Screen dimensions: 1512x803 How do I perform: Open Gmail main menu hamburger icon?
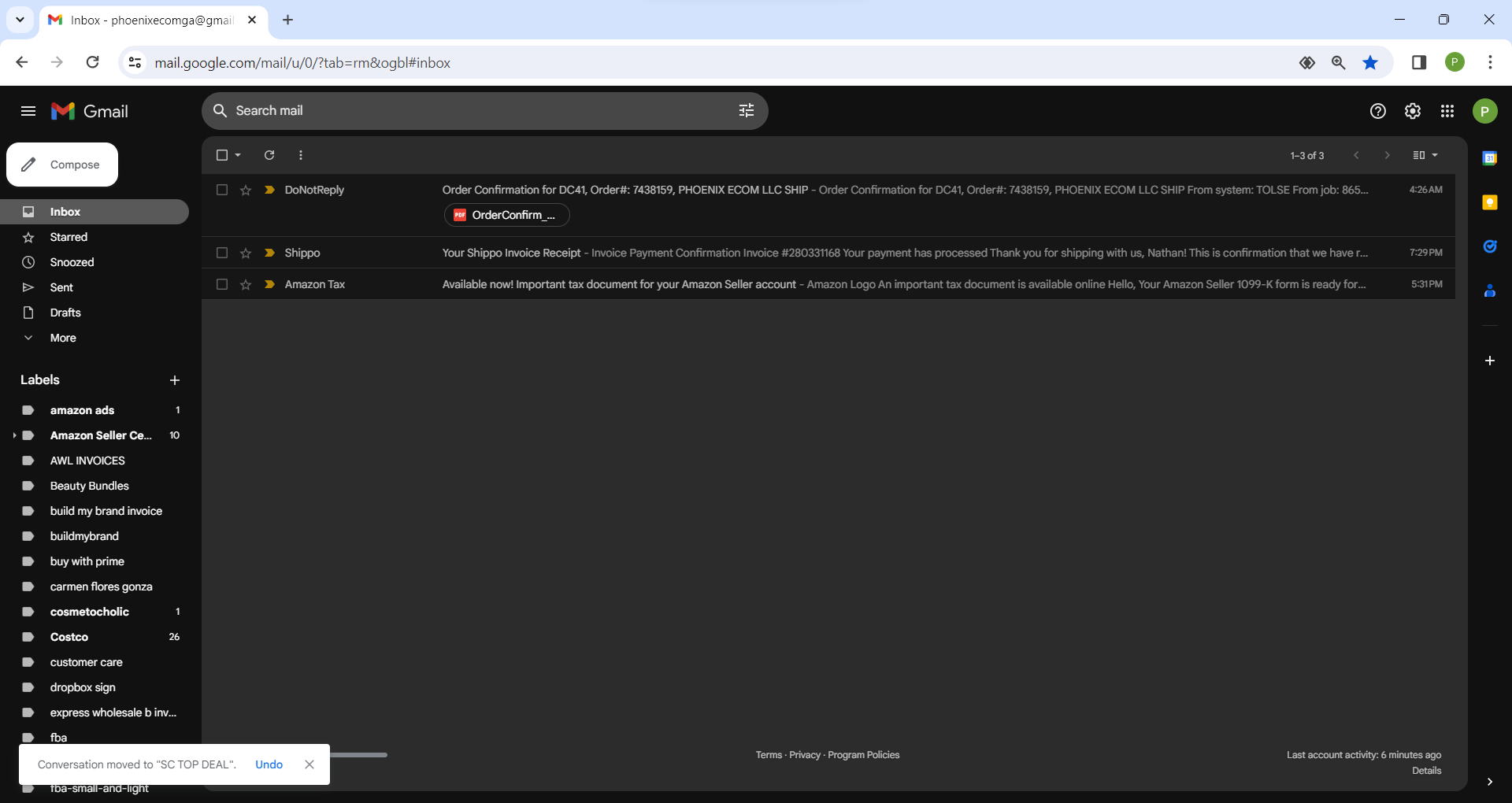[x=28, y=111]
